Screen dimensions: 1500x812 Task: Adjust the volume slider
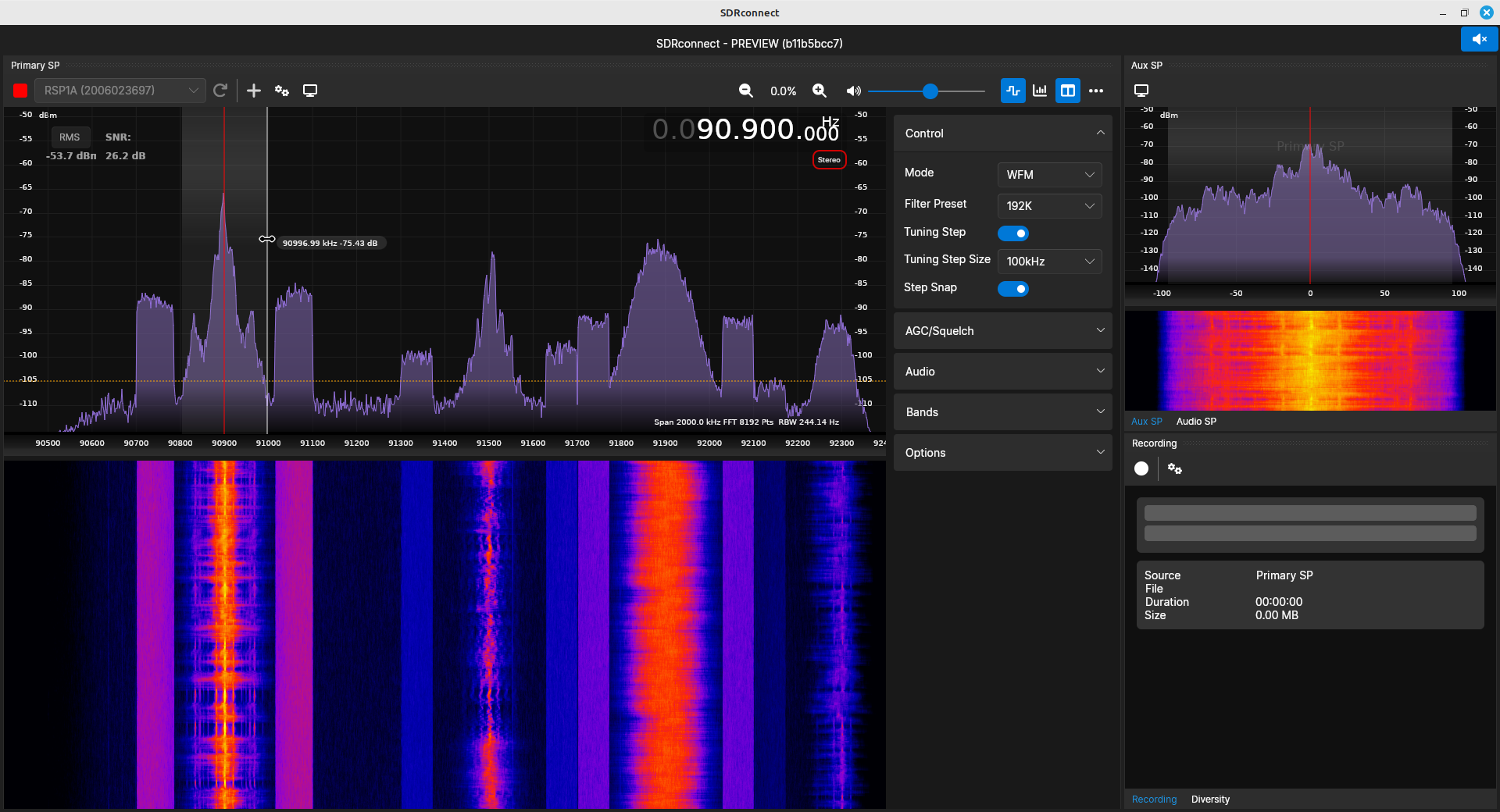[927, 91]
